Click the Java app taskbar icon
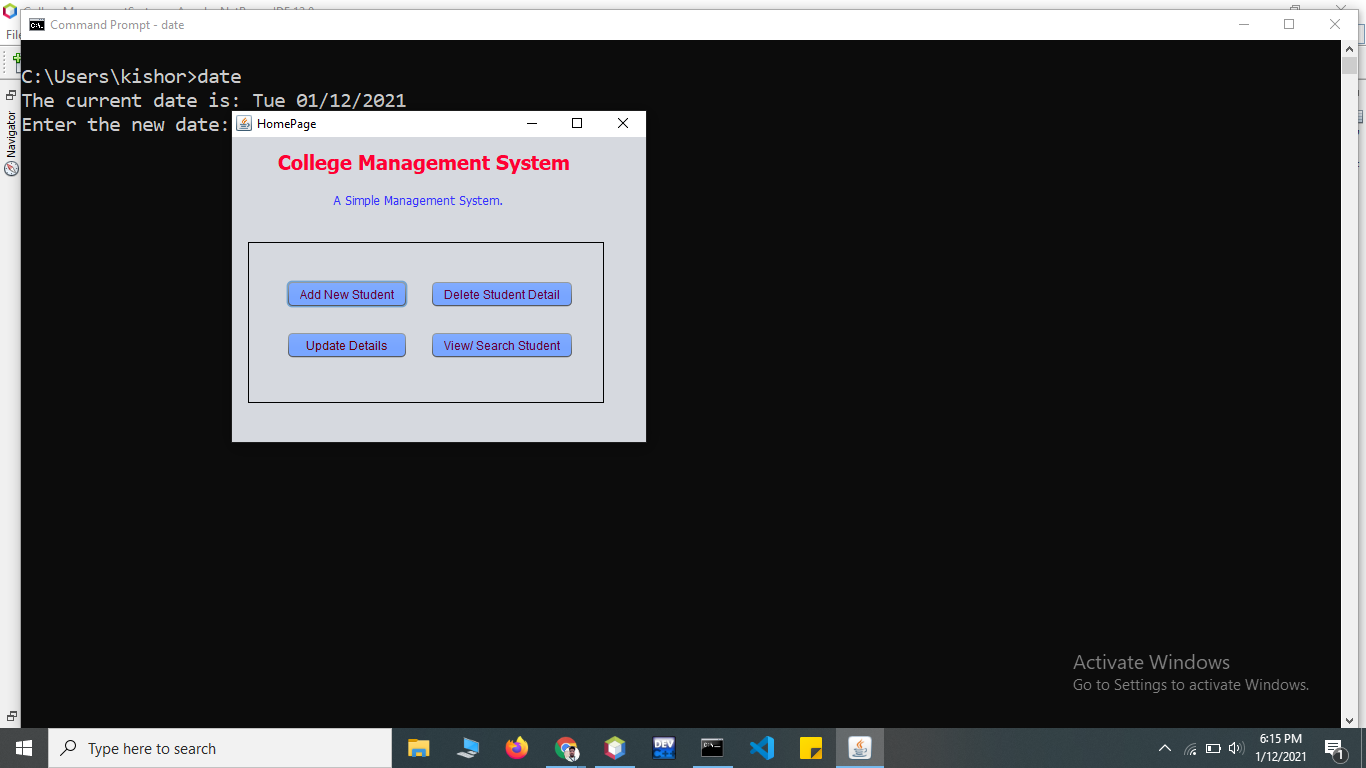 860,748
